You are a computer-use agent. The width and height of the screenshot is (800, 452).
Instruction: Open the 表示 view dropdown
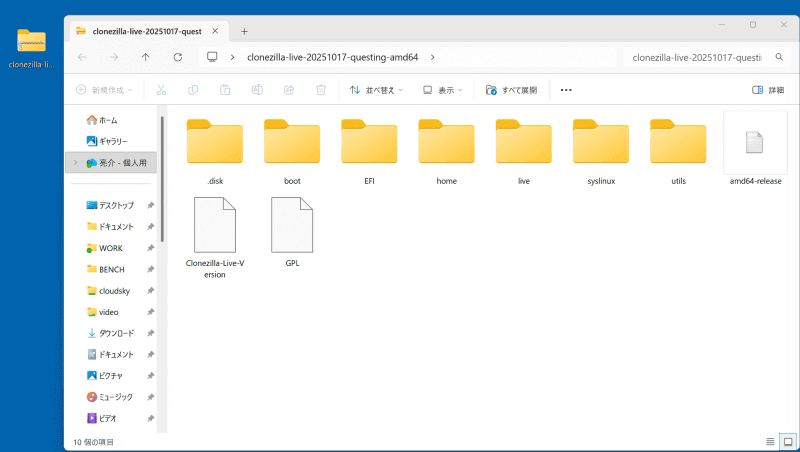coord(442,90)
